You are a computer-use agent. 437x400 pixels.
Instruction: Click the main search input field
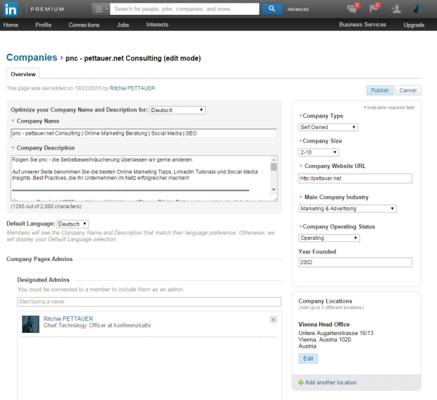pyautogui.click(x=185, y=9)
